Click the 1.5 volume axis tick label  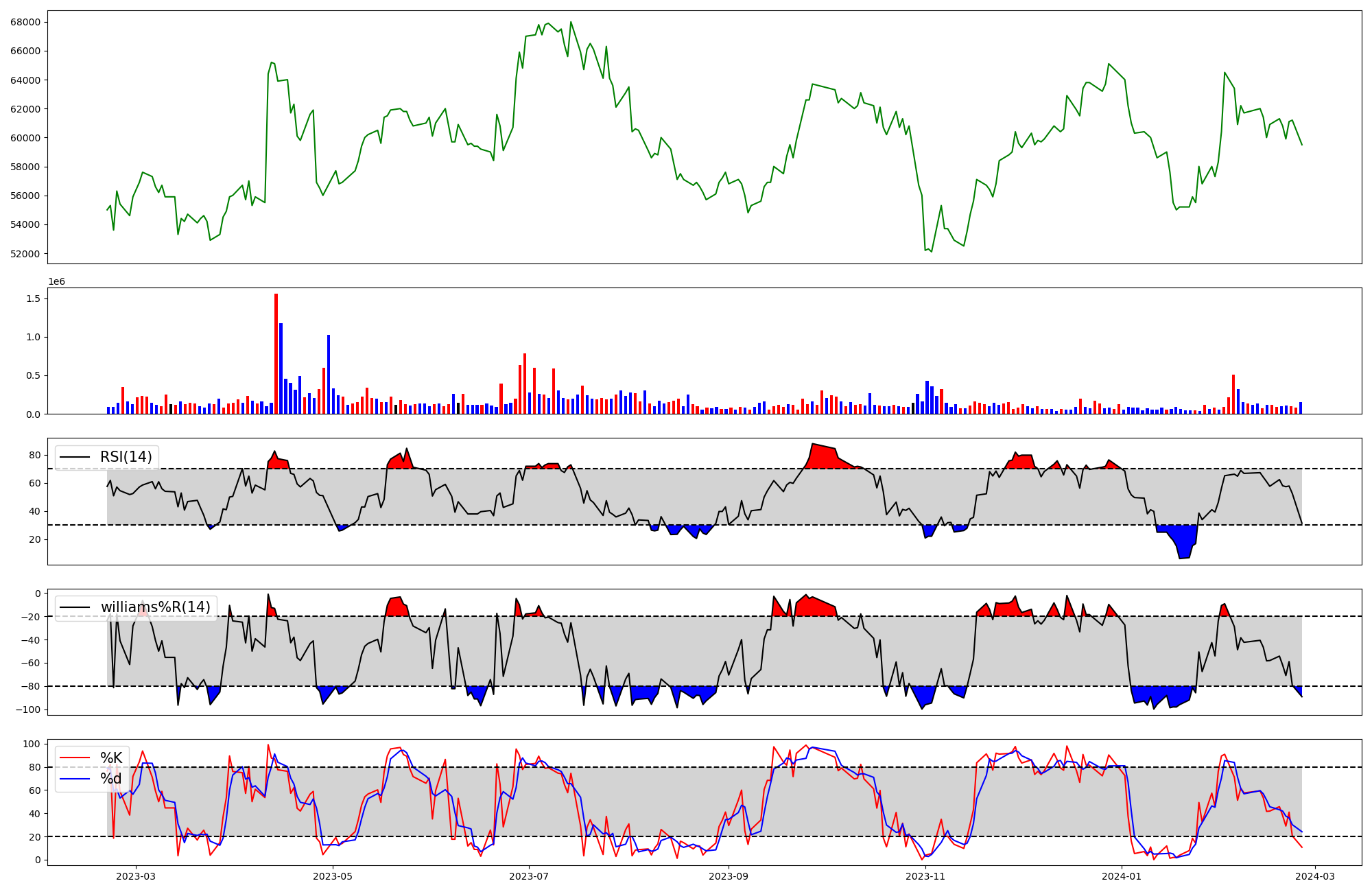pos(33,298)
